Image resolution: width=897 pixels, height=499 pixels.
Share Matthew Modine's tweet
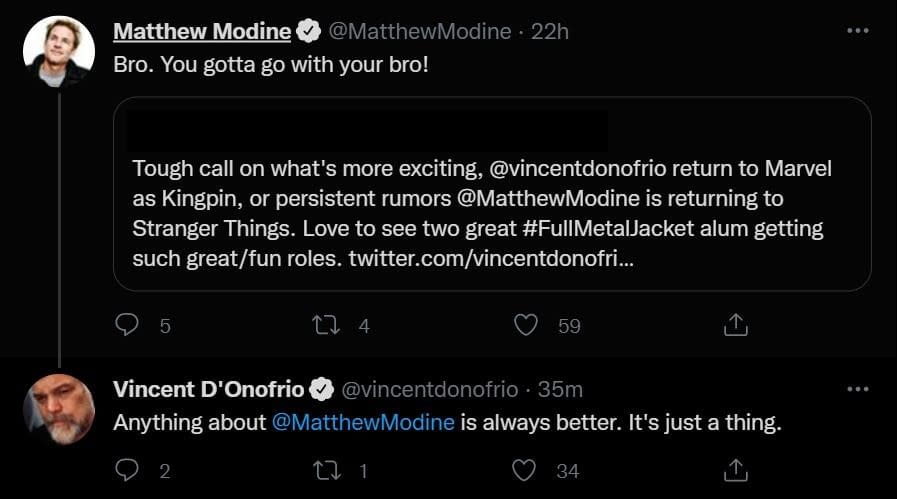[x=735, y=325]
